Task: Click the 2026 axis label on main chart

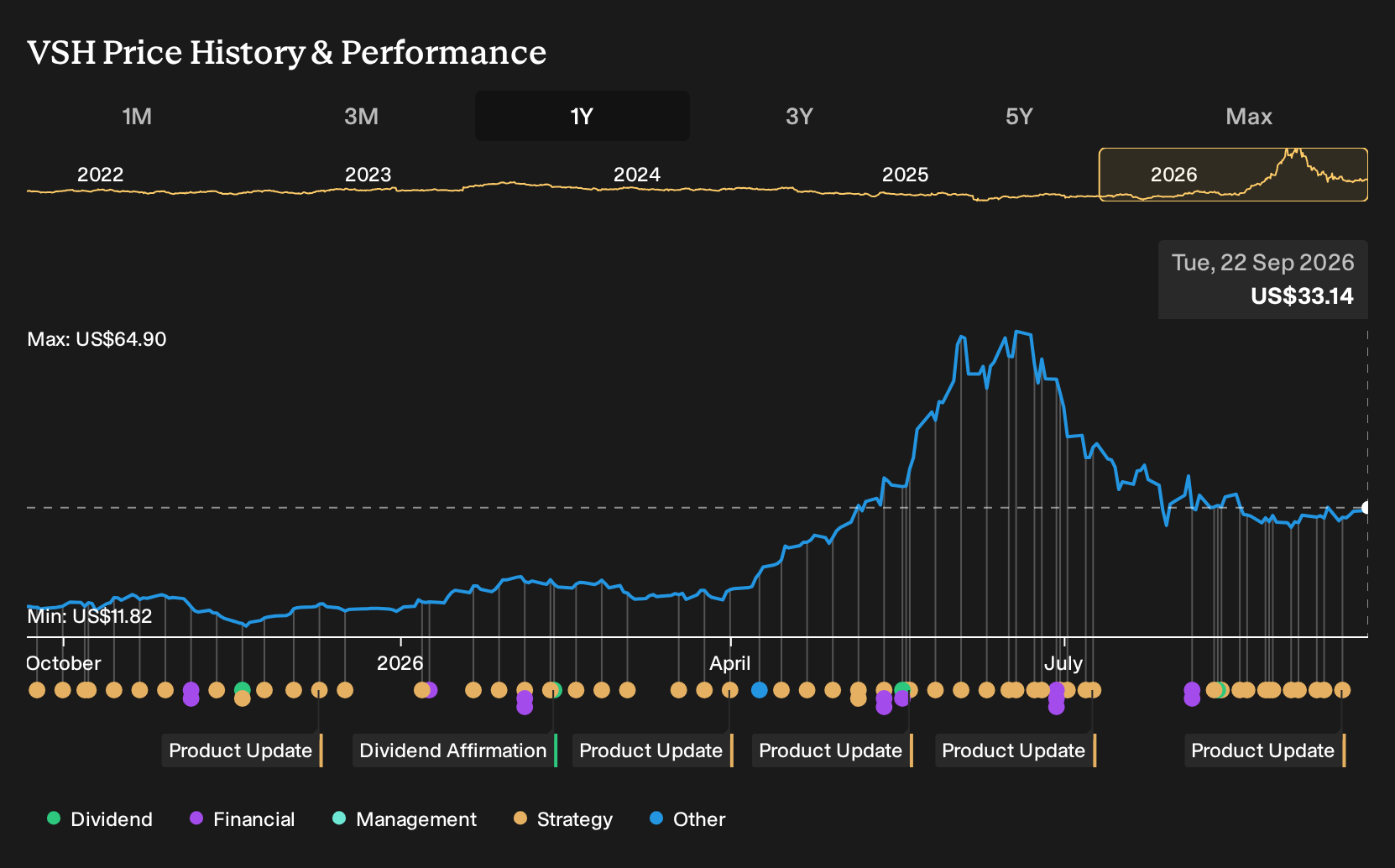Action: pos(400,663)
